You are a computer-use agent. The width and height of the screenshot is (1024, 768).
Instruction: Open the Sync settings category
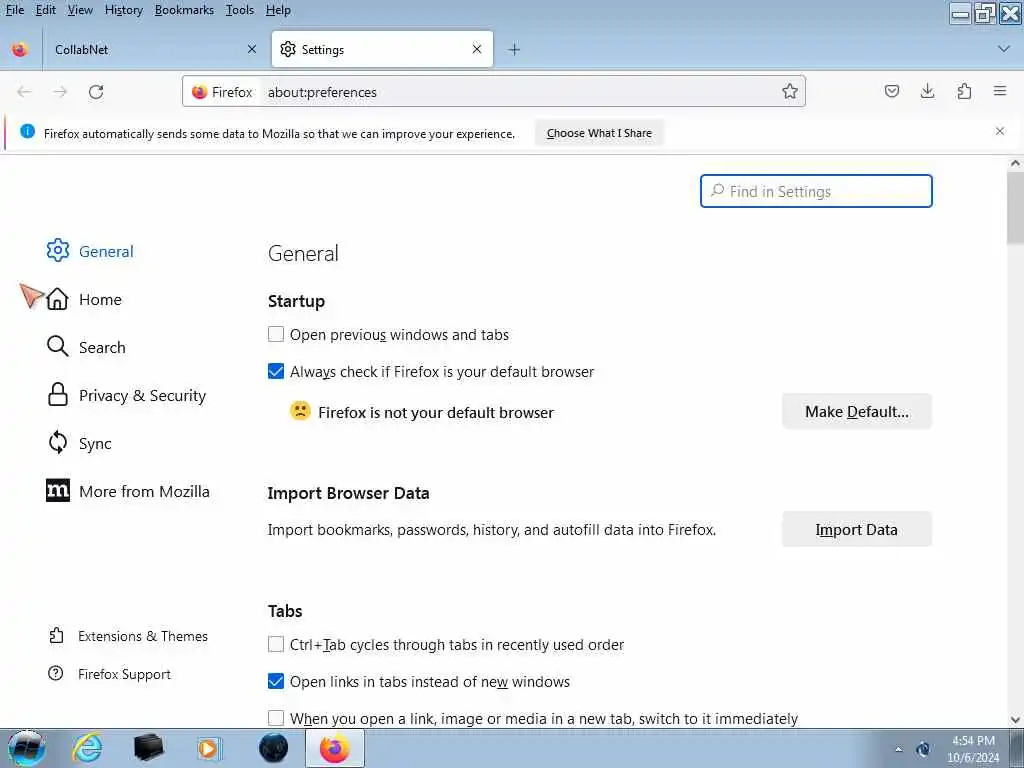click(x=79, y=443)
